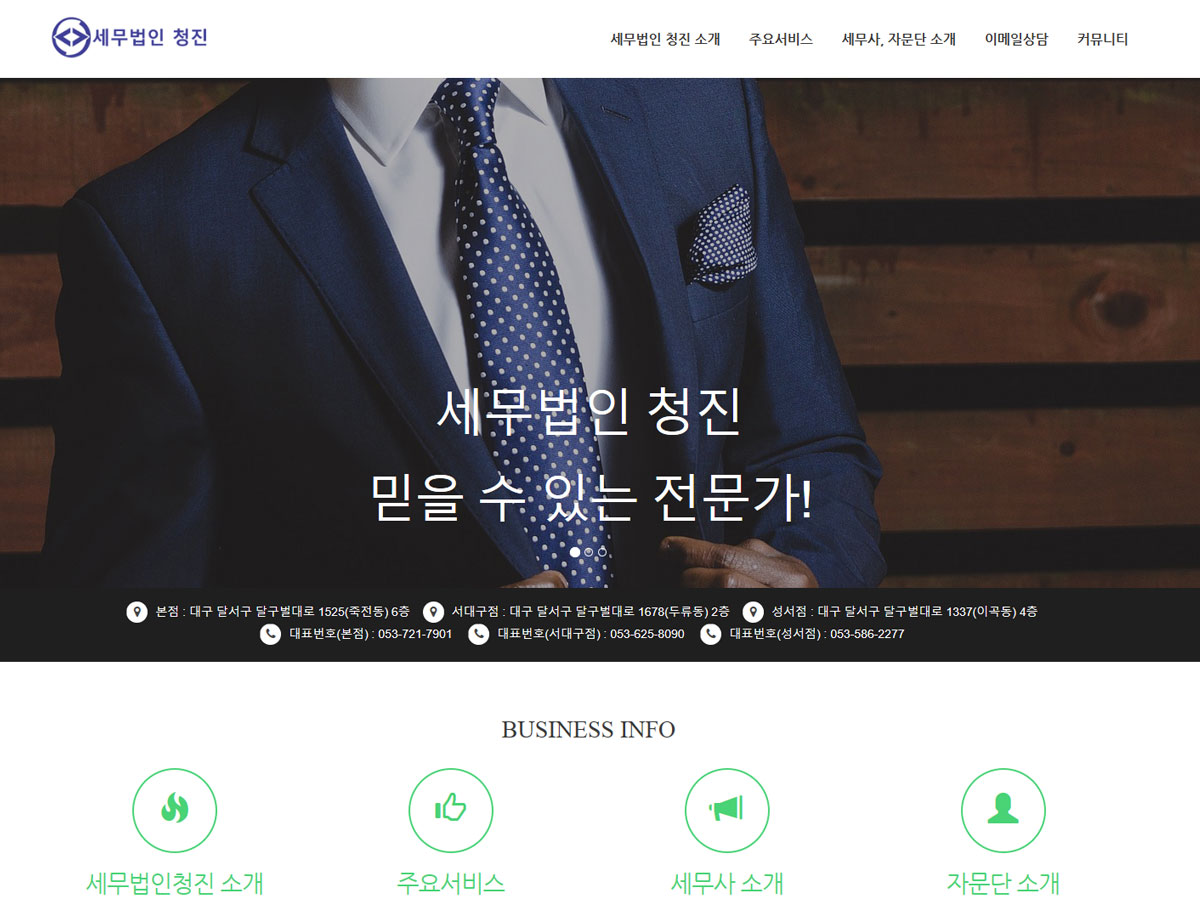Open the 주요서비스 navigation menu
This screenshot has height=907, width=1200.
click(x=781, y=40)
